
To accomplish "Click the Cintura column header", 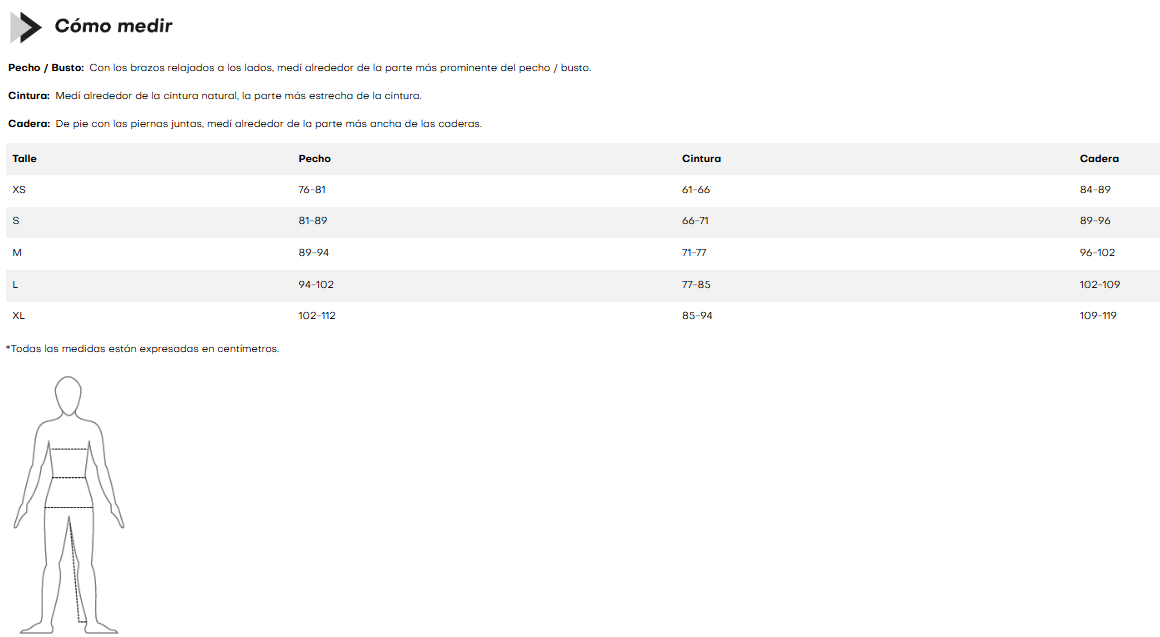I will pos(701,159).
